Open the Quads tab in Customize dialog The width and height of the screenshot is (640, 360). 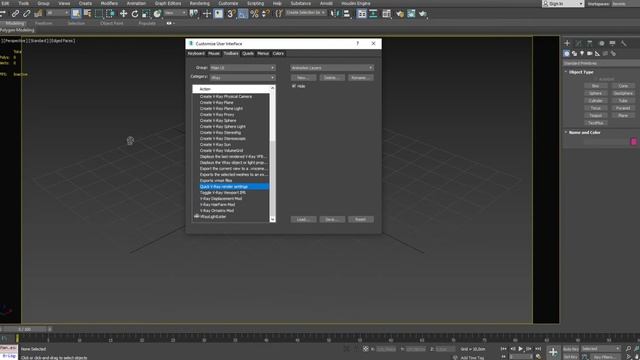coord(248,53)
